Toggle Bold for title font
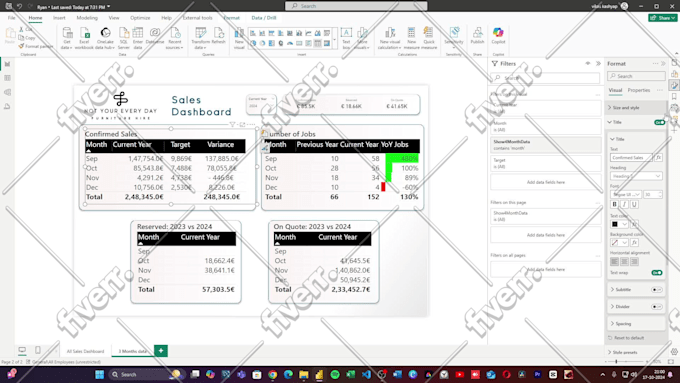 [615, 204]
